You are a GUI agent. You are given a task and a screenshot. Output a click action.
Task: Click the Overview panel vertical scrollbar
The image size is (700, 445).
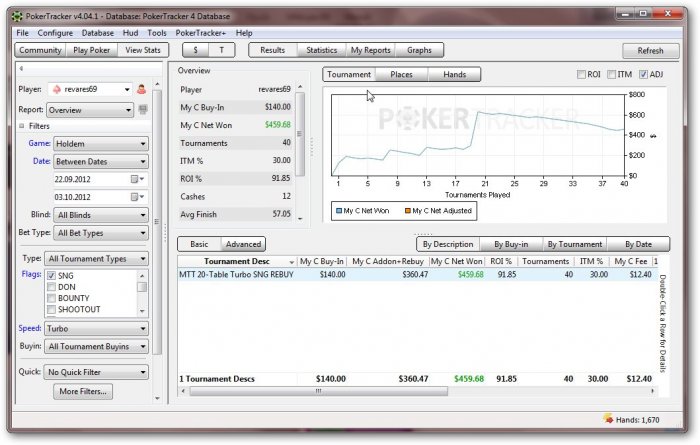coord(300,134)
